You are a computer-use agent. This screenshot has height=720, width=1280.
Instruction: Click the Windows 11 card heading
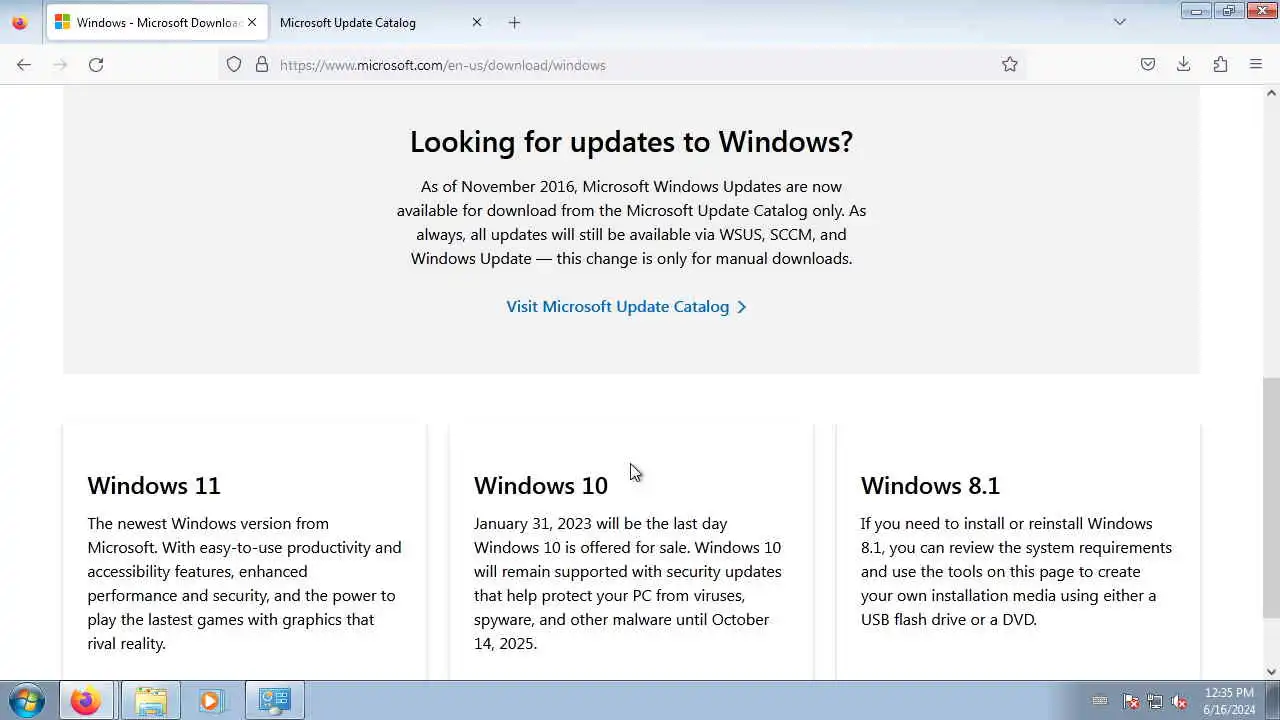[x=154, y=485]
